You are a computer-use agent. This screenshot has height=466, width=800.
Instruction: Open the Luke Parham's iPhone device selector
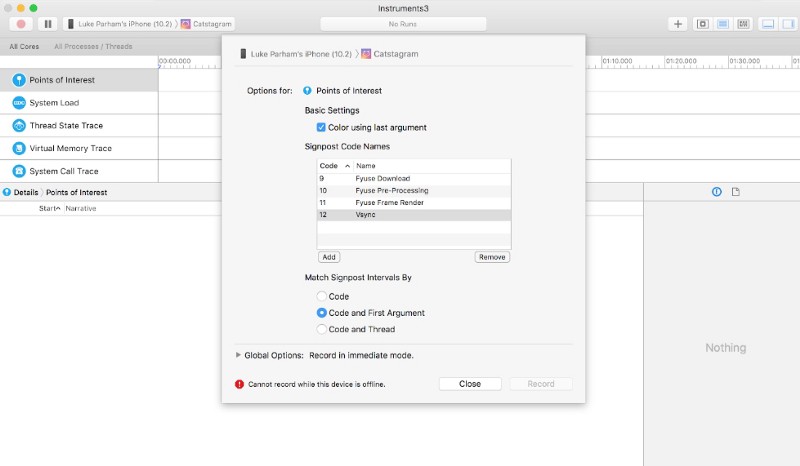click(120, 24)
